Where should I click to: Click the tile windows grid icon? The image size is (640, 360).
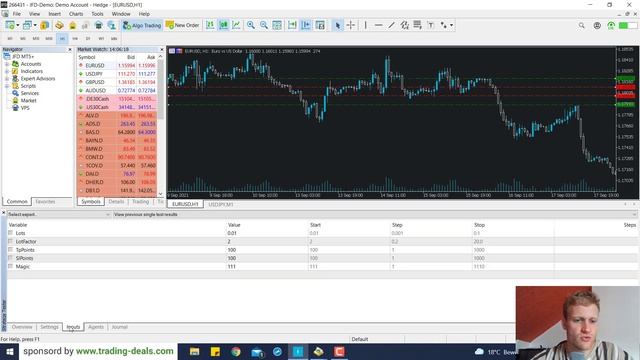[277, 25]
